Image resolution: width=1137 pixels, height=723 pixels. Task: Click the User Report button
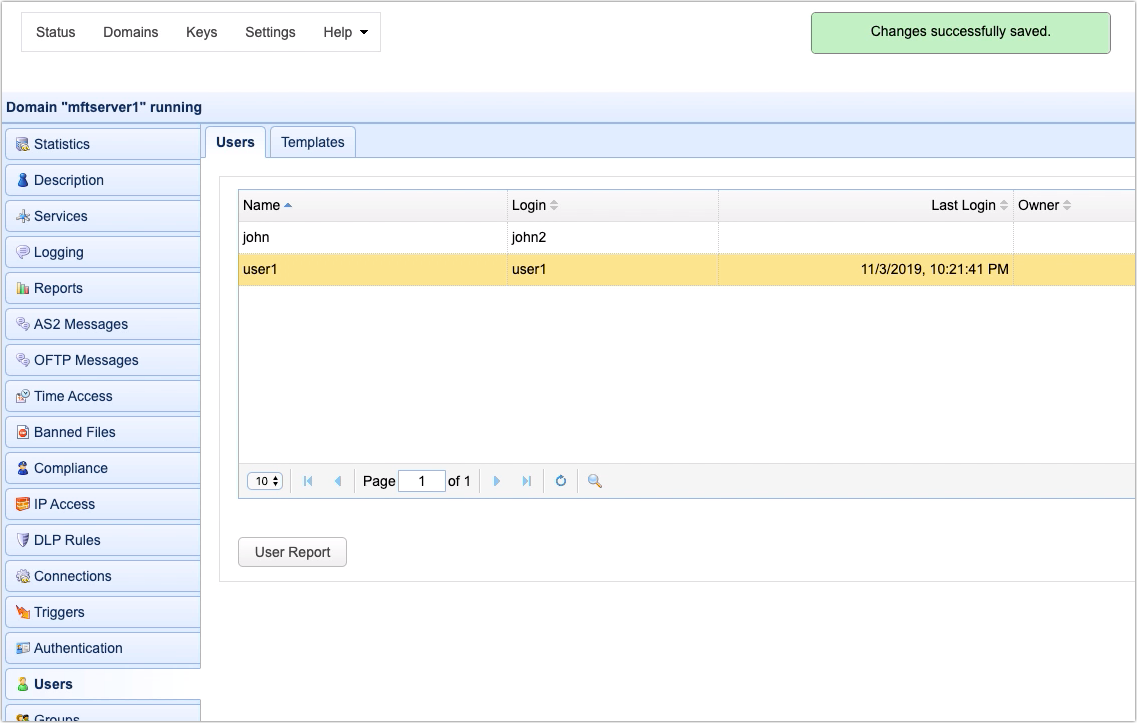pos(292,552)
